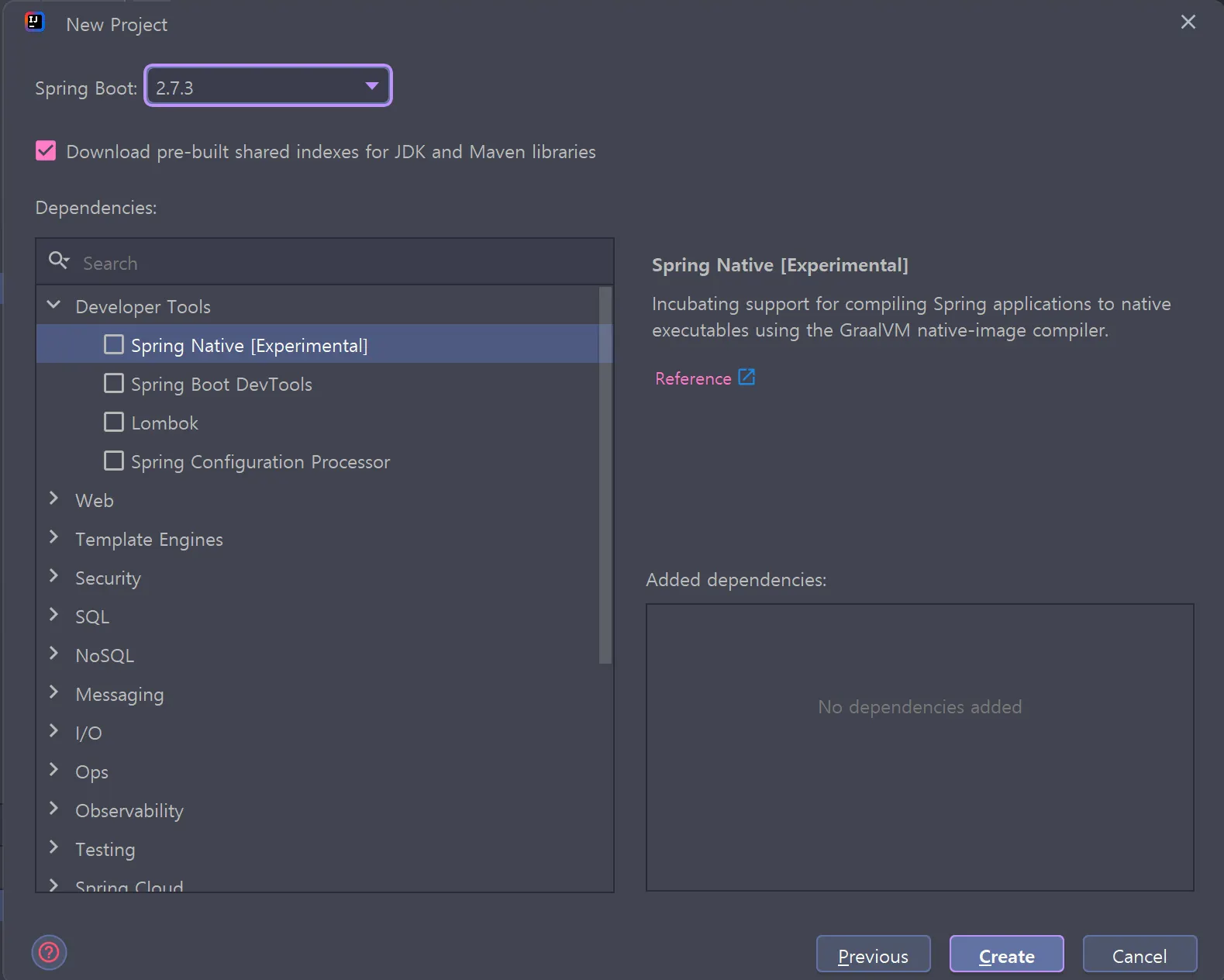The width and height of the screenshot is (1224, 980).
Task: Click the Create button
Action: 1006,954
